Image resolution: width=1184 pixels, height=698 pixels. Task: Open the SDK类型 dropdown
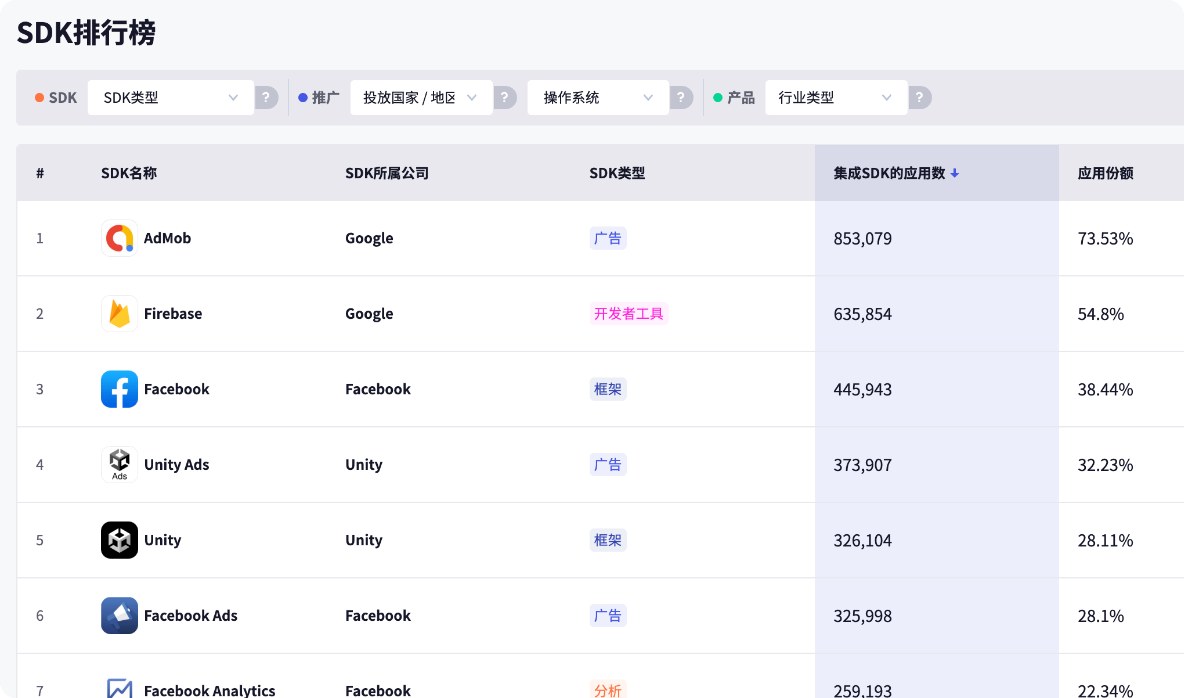click(x=171, y=97)
